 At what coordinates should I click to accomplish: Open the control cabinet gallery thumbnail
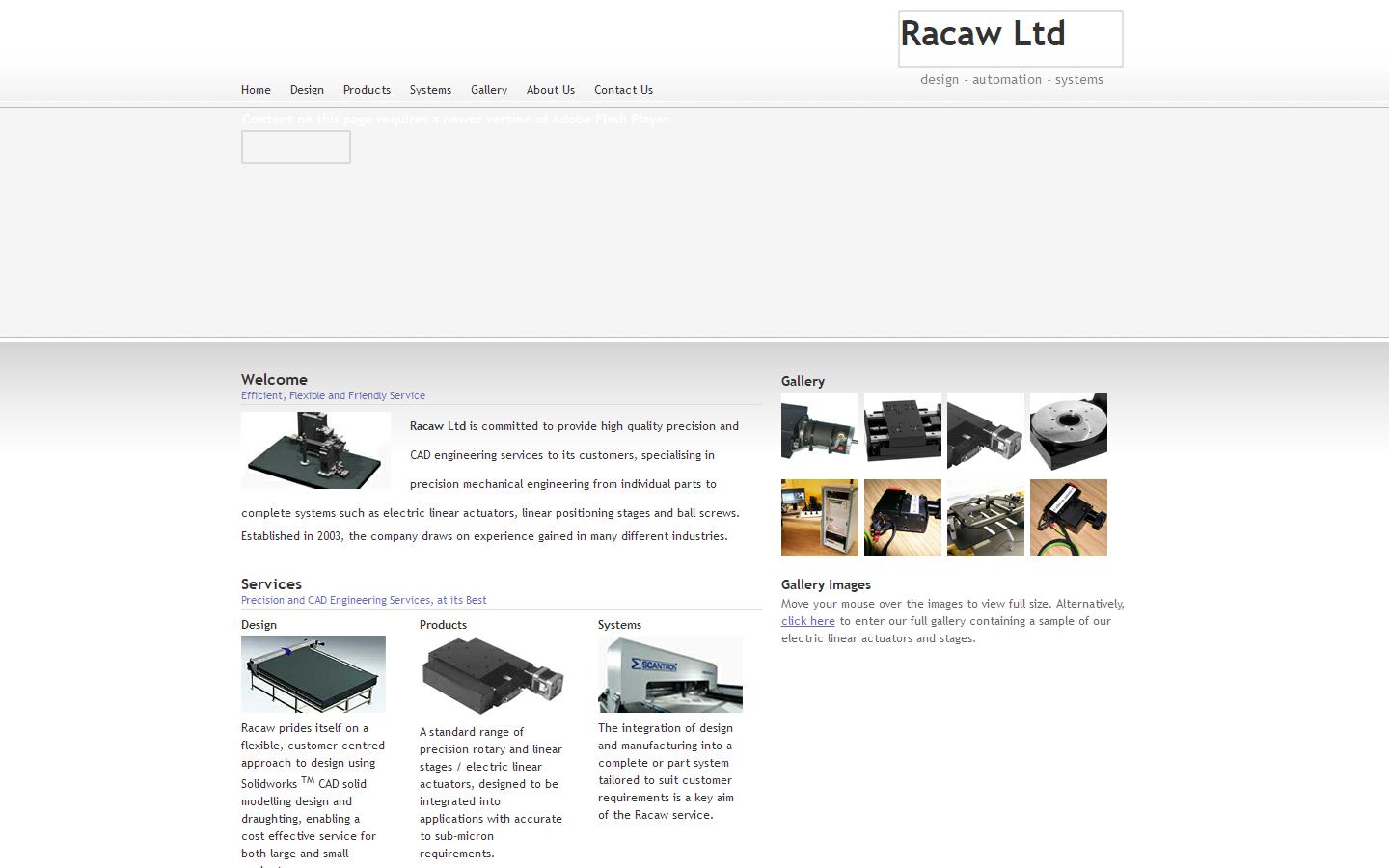(820, 518)
